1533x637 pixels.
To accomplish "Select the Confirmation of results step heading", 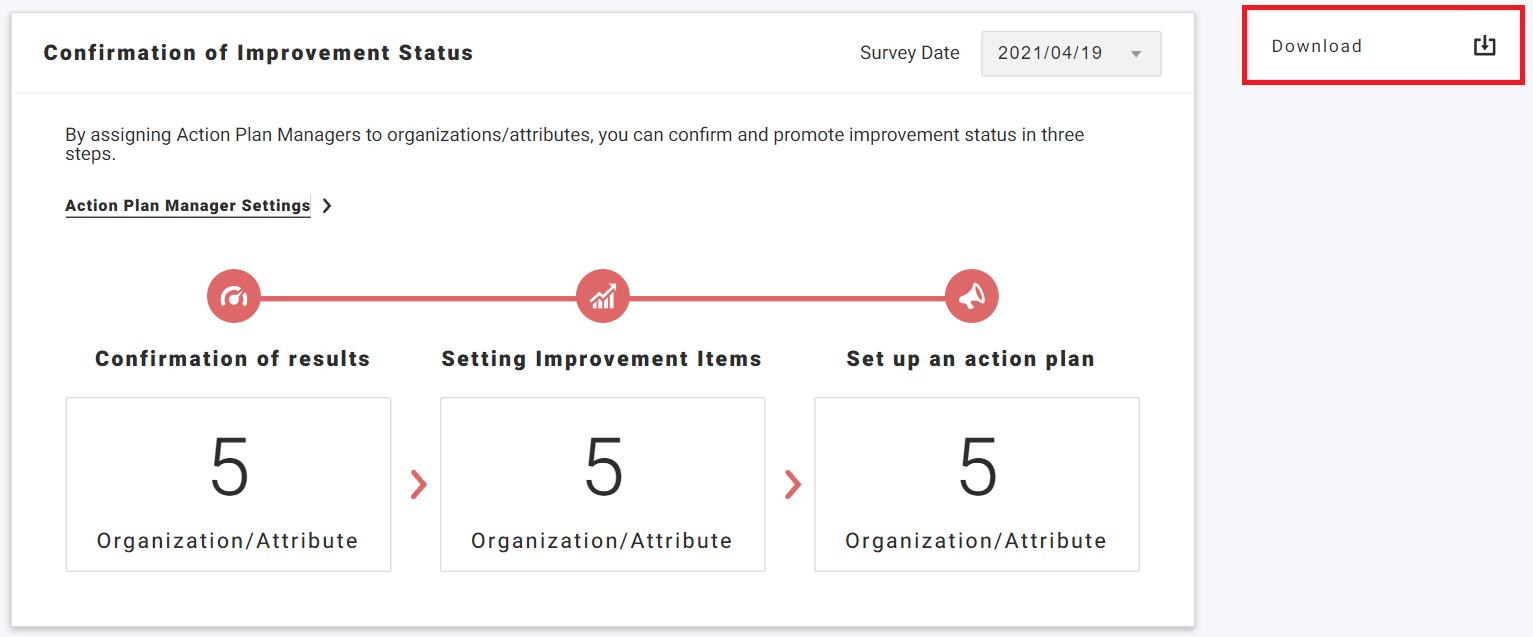I will pyautogui.click(x=233, y=359).
